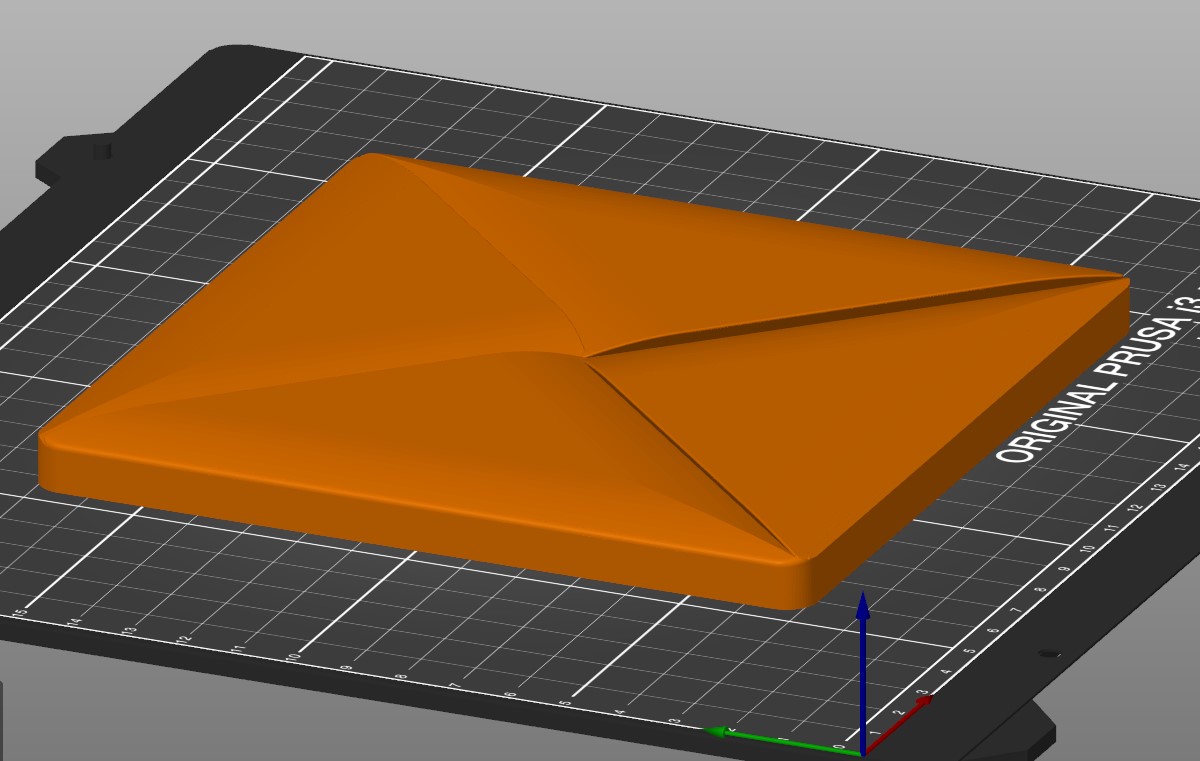Click the empty gray background above the bed

(700, 40)
